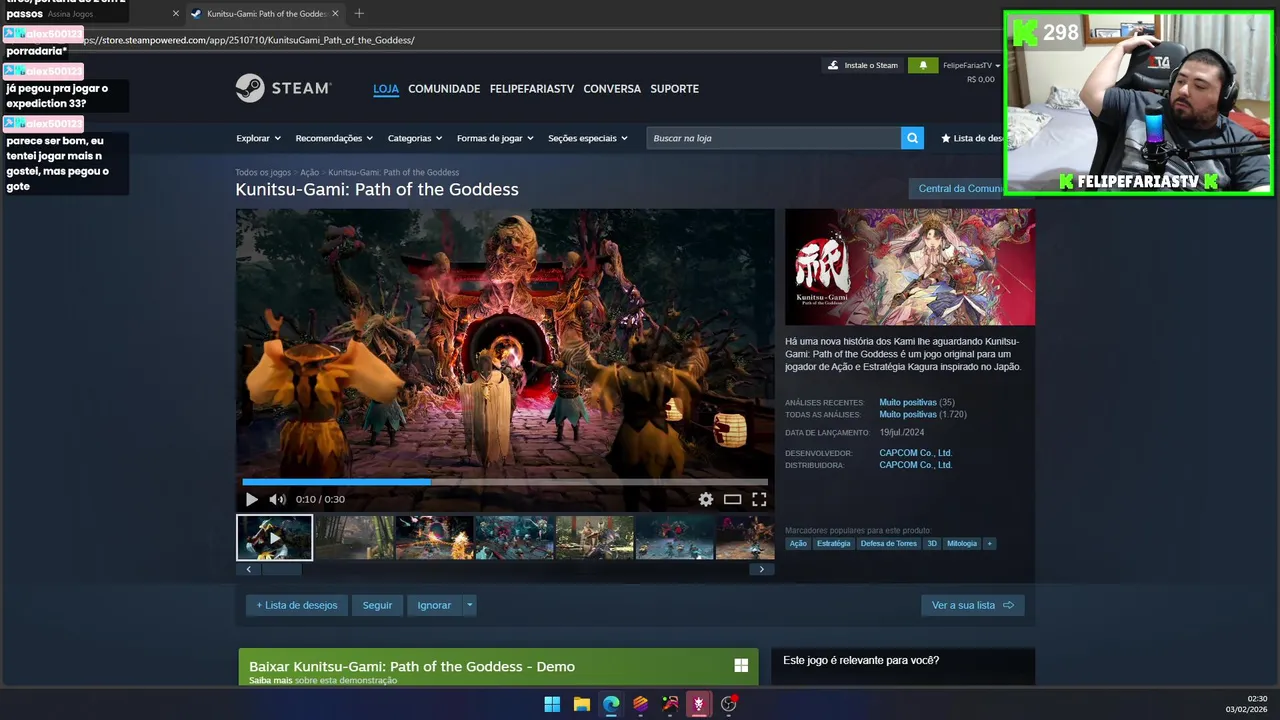Expand the Categorias menu
Image resolution: width=1280 pixels, height=720 pixels.
coord(415,138)
